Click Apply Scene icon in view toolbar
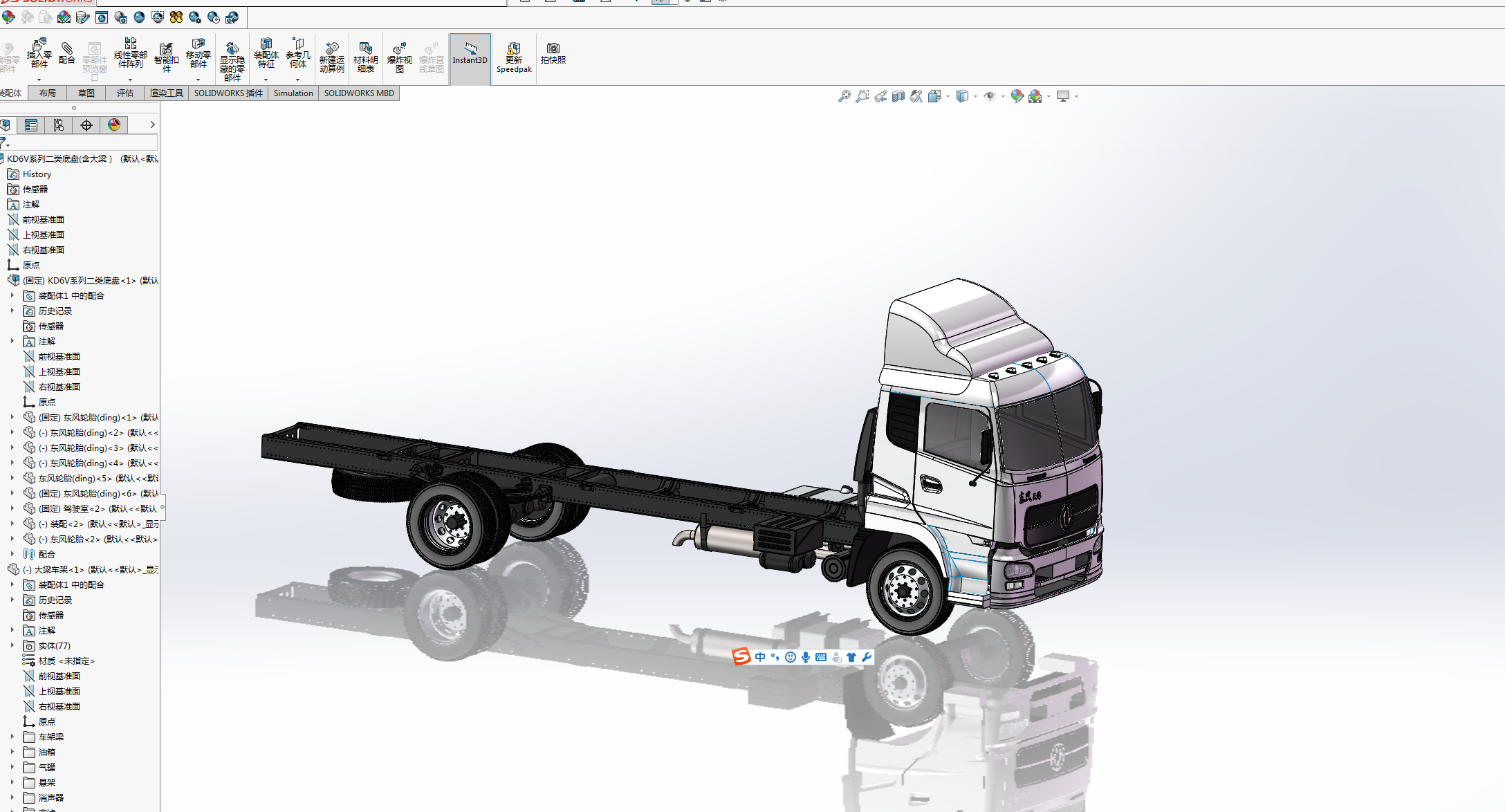The height and width of the screenshot is (812, 1505). coord(1035,97)
